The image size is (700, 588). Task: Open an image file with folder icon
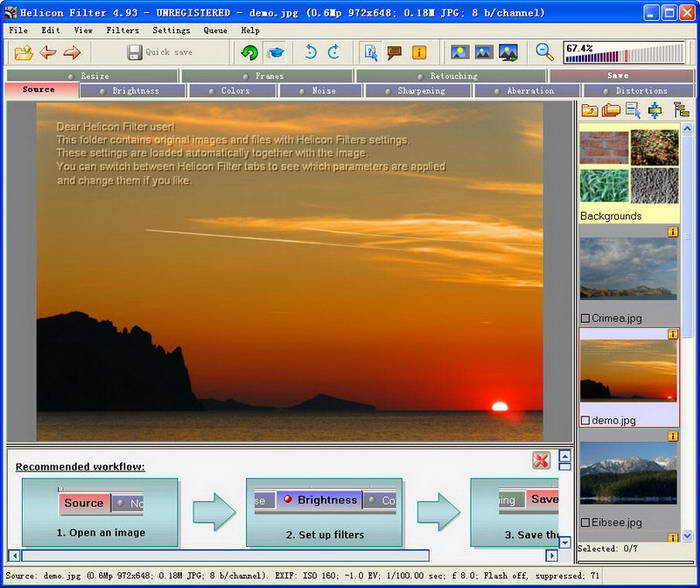click(x=23, y=53)
